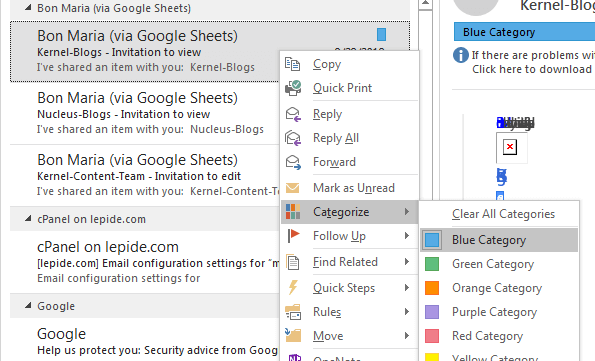Open the Categorize submenu arrow
The width and height of the screenshot is (595, 361).
(x=407, y=211)
